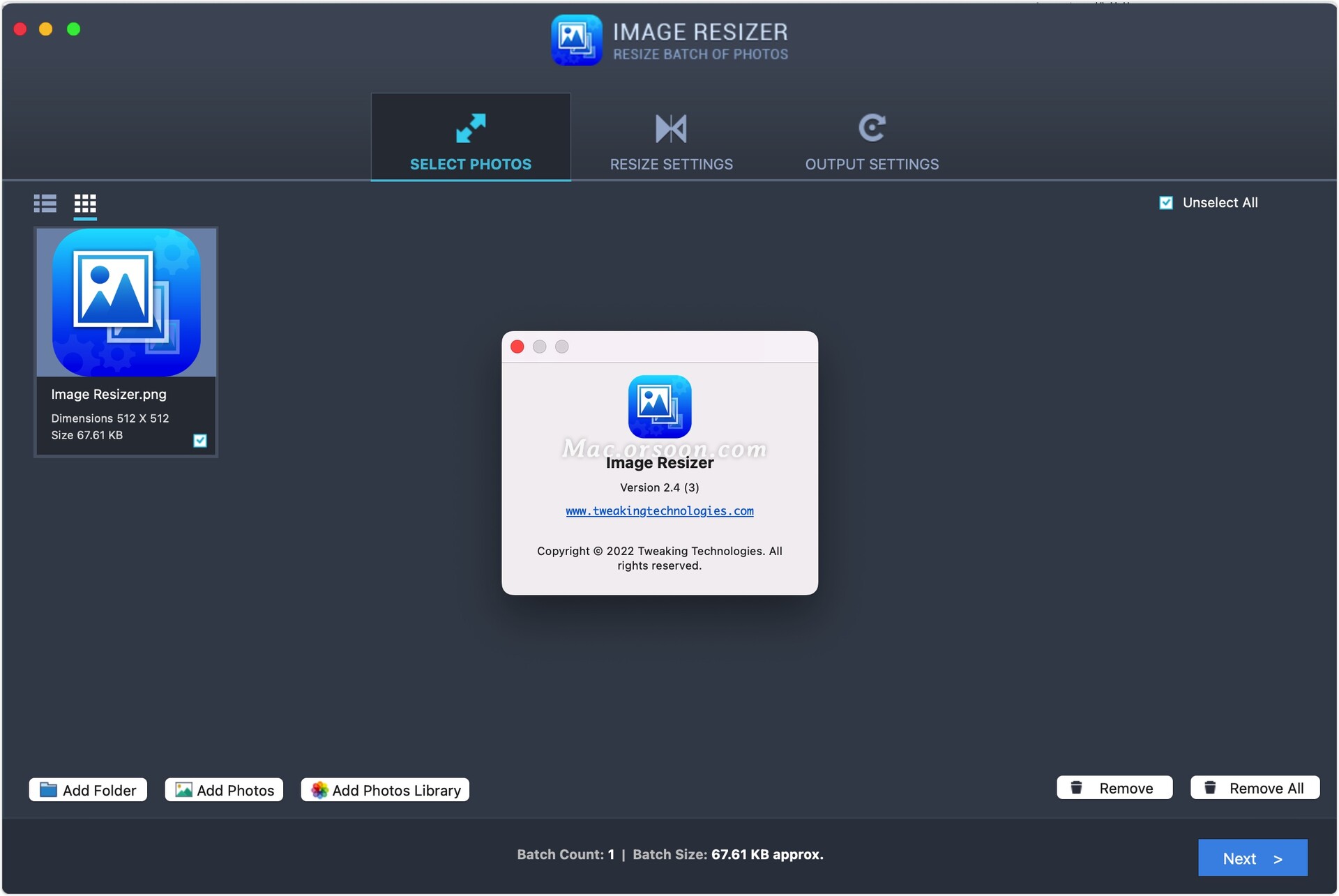Close the About Image Resizer dialog
The height and width of the screenshot is (896, 1339).
point(517,347)
